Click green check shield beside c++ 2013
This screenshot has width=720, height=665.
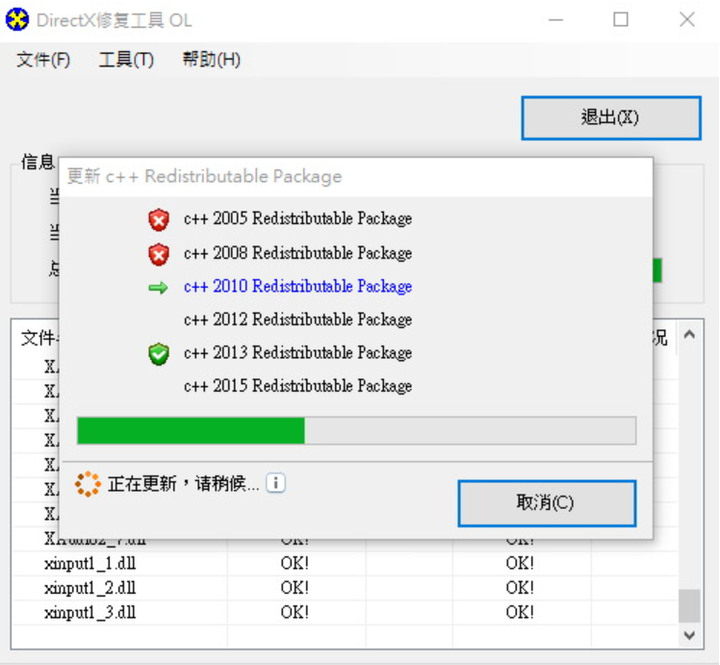click(158, 354)
